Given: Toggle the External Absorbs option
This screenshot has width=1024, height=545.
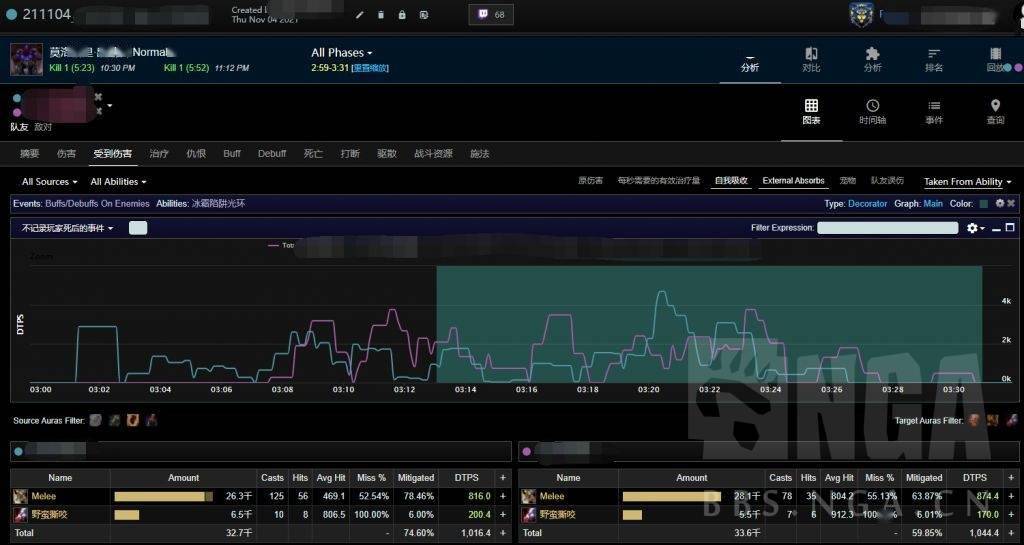Looking at the screenshot, I should click(793, 181).
